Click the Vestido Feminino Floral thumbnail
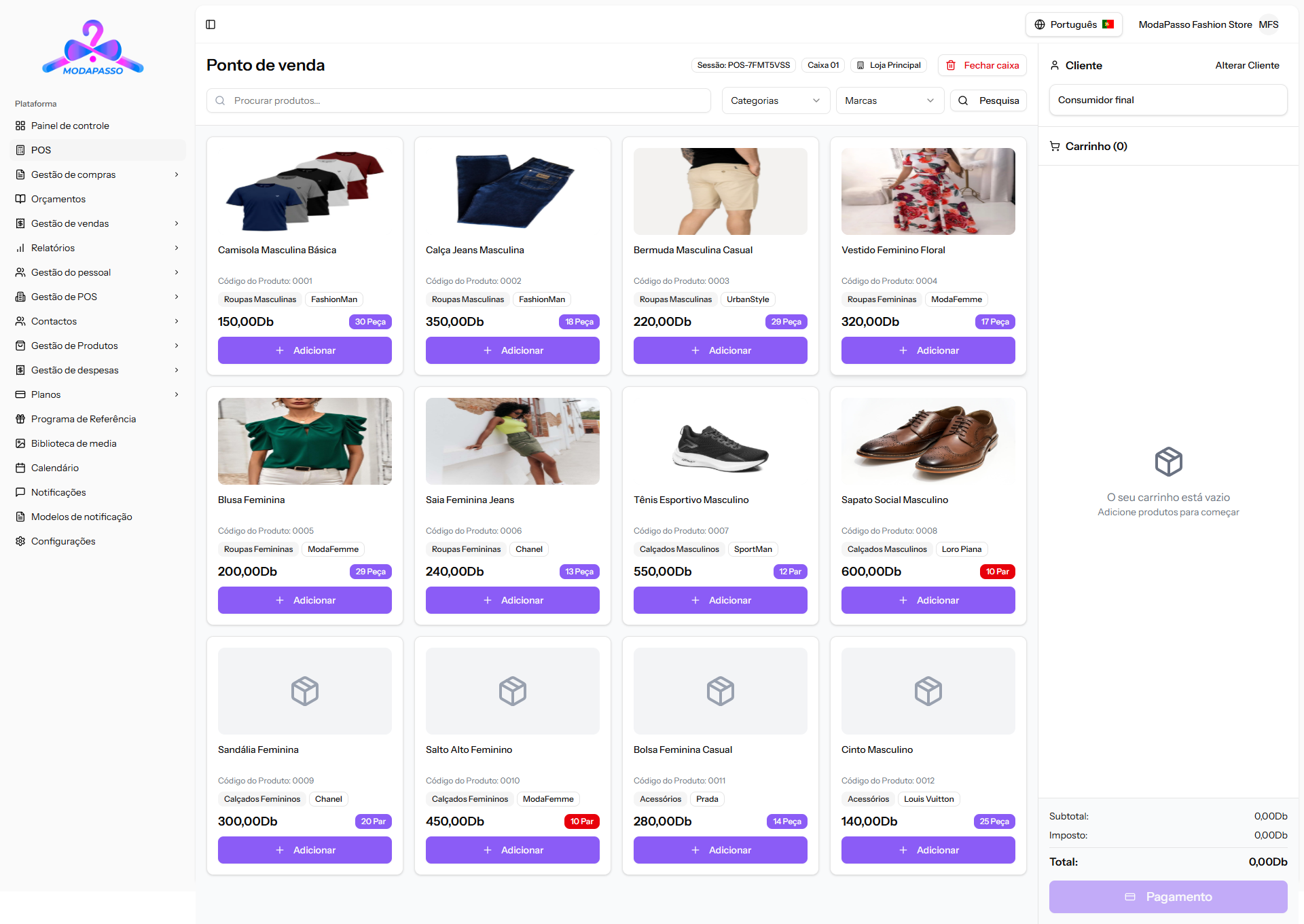This screenshot has height=924, width=1304. (x=928, y=191)
